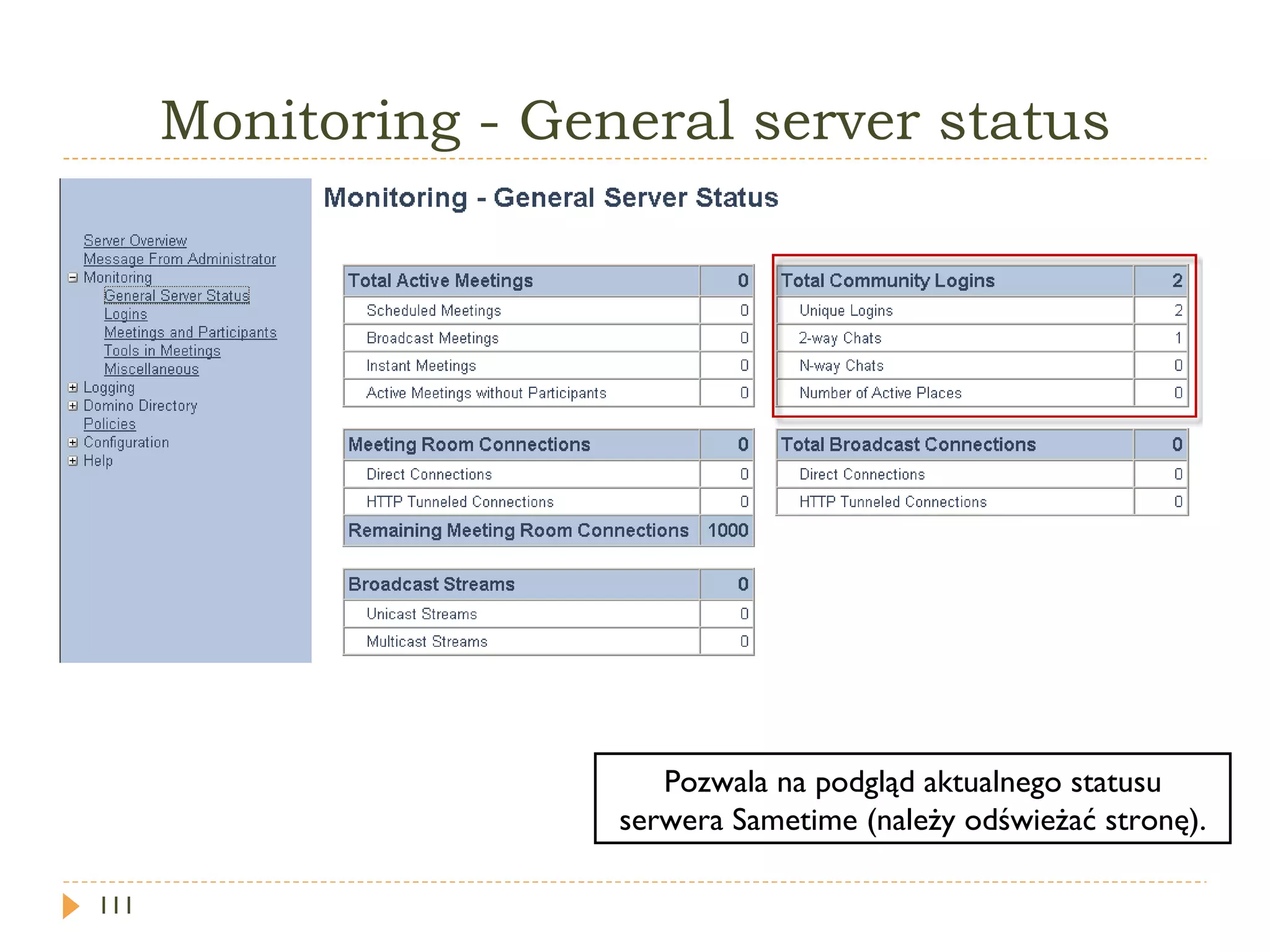Click the Polish description text box
This screenshot has width=1270, height=952.
[912, 799]
